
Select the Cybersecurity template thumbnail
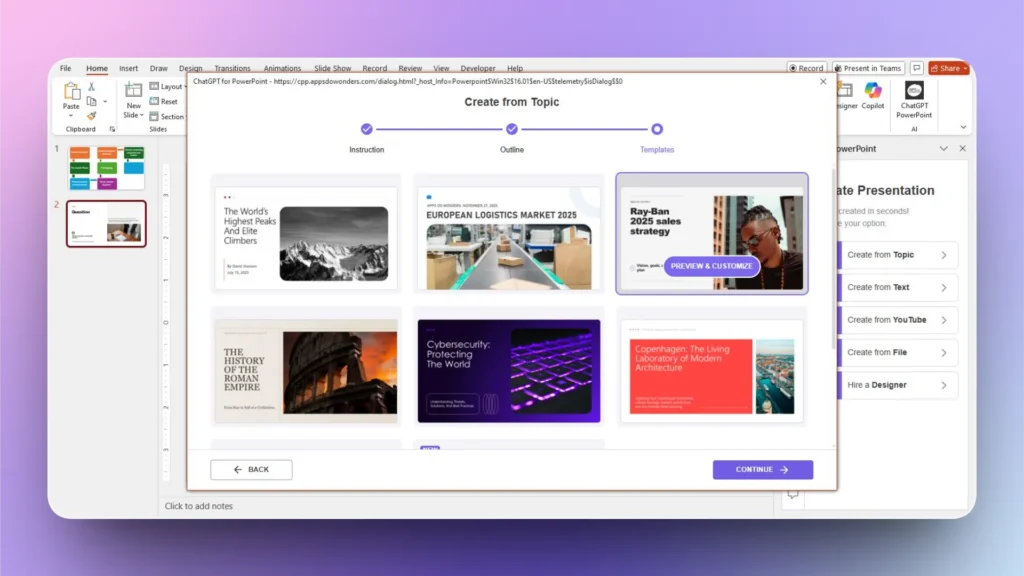[x=508, y=372]
